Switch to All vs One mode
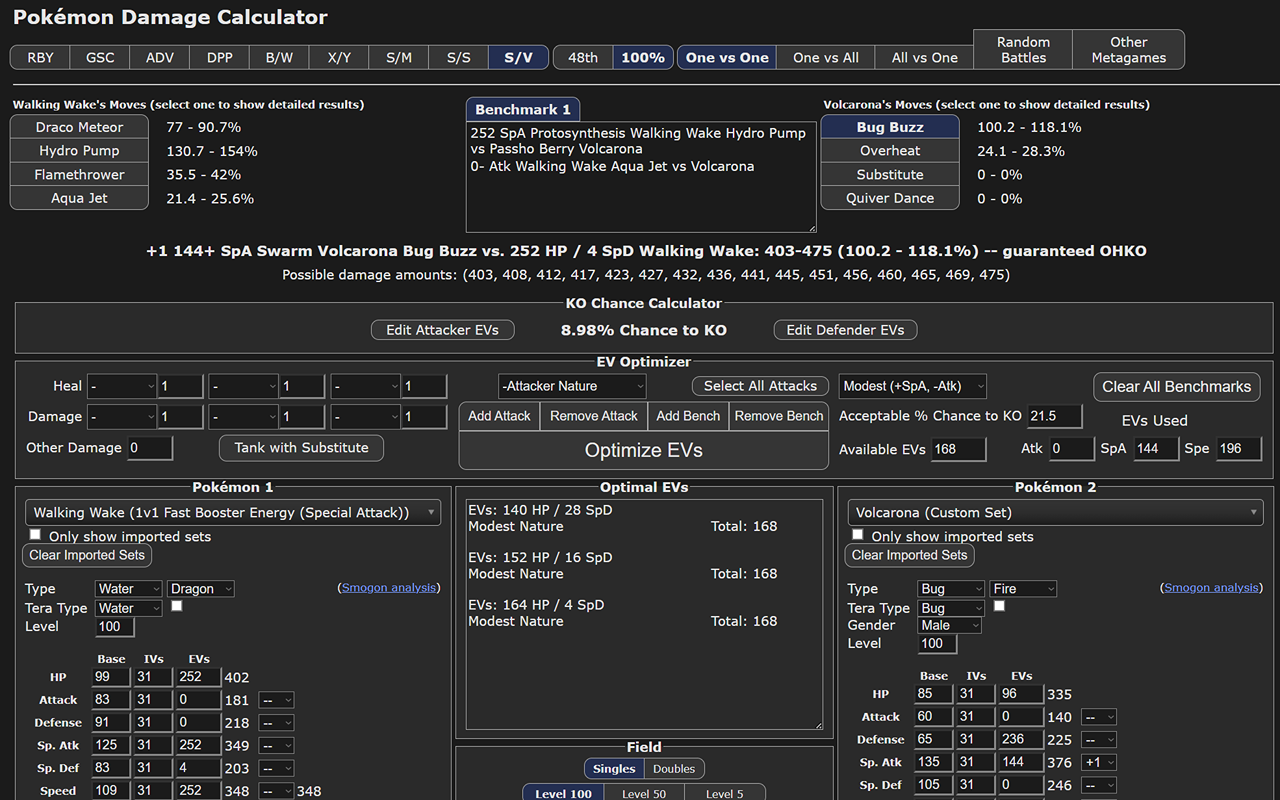This screenshot has width=1280, height=800. click(925, 57)
